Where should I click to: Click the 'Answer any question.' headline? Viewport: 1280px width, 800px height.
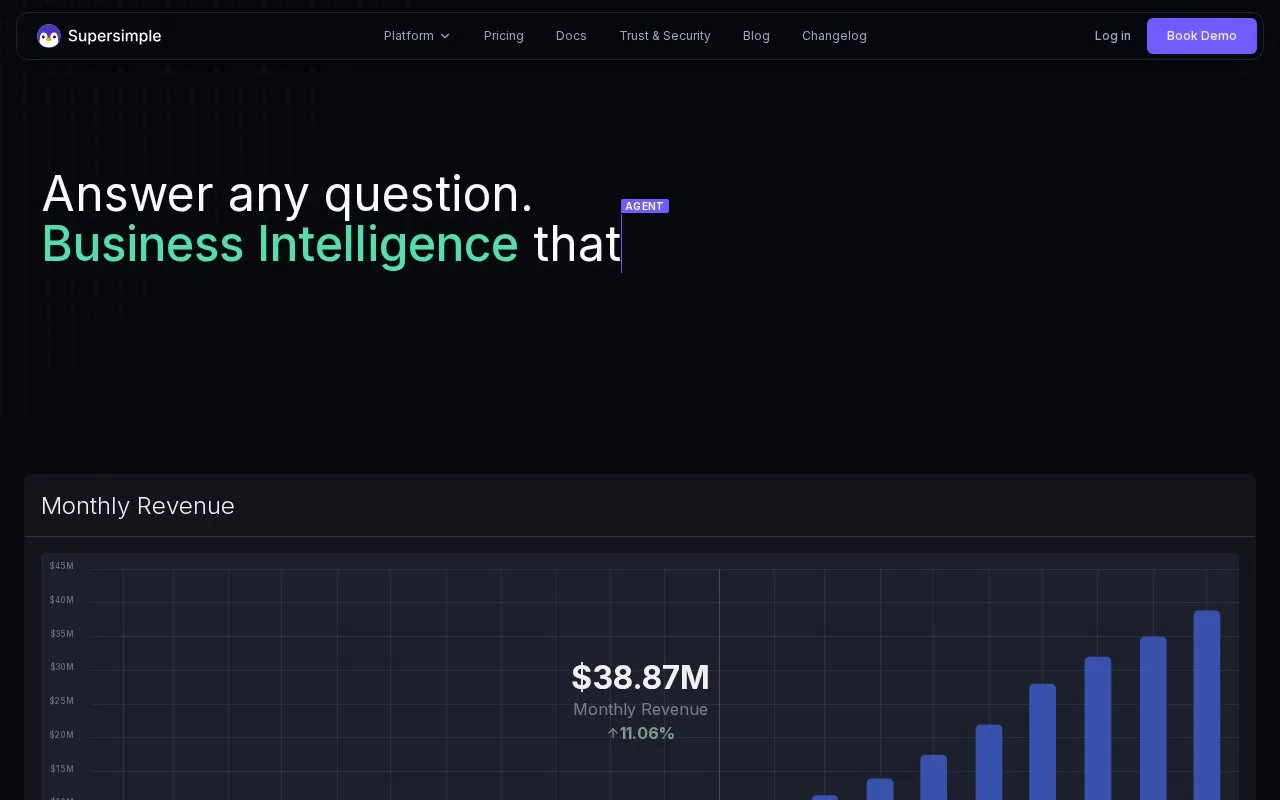[x=288, y=194]
